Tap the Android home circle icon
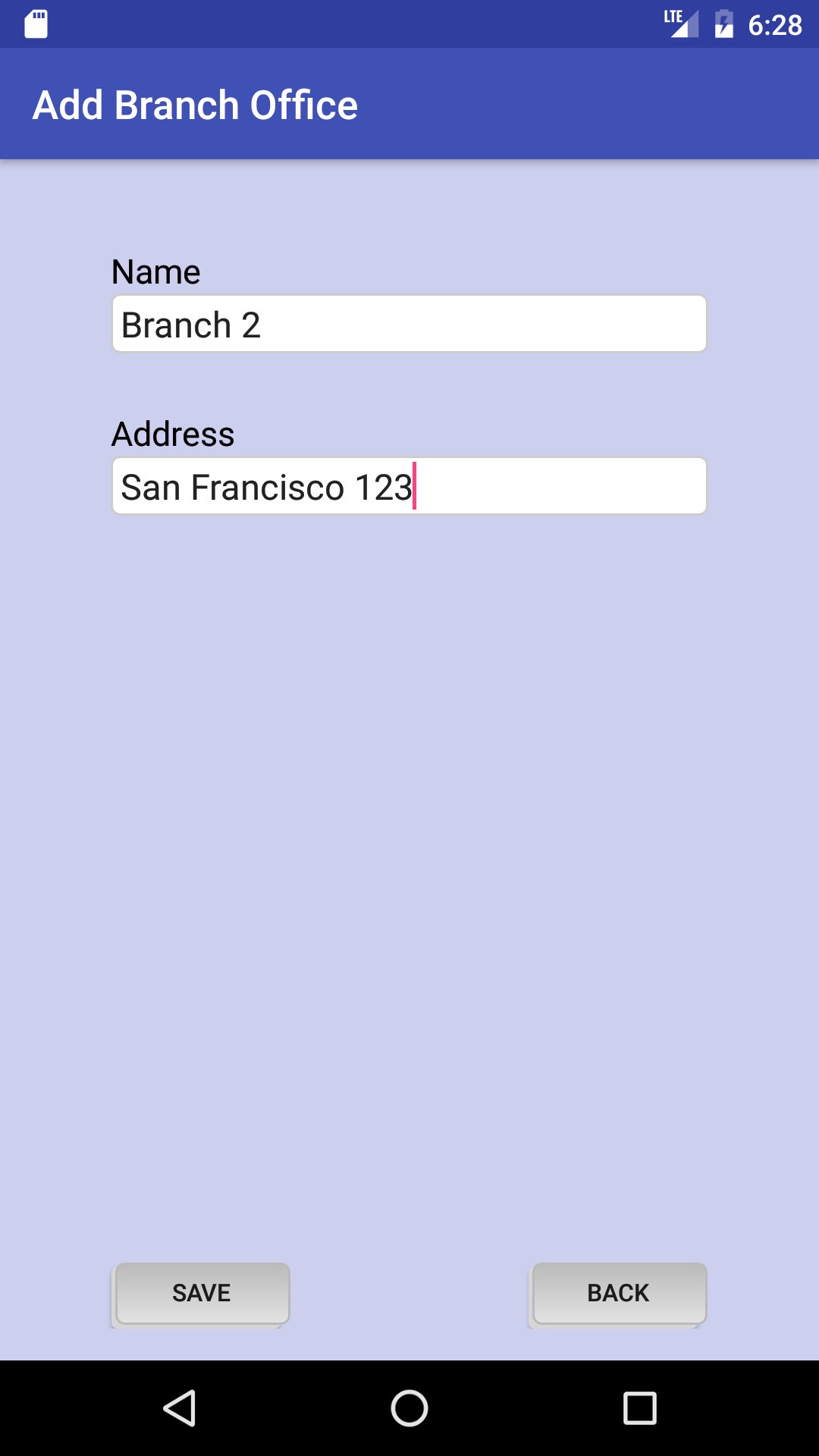This screenshot has height=1456, width=819. pyautogui.click(x=409, y=1408)
